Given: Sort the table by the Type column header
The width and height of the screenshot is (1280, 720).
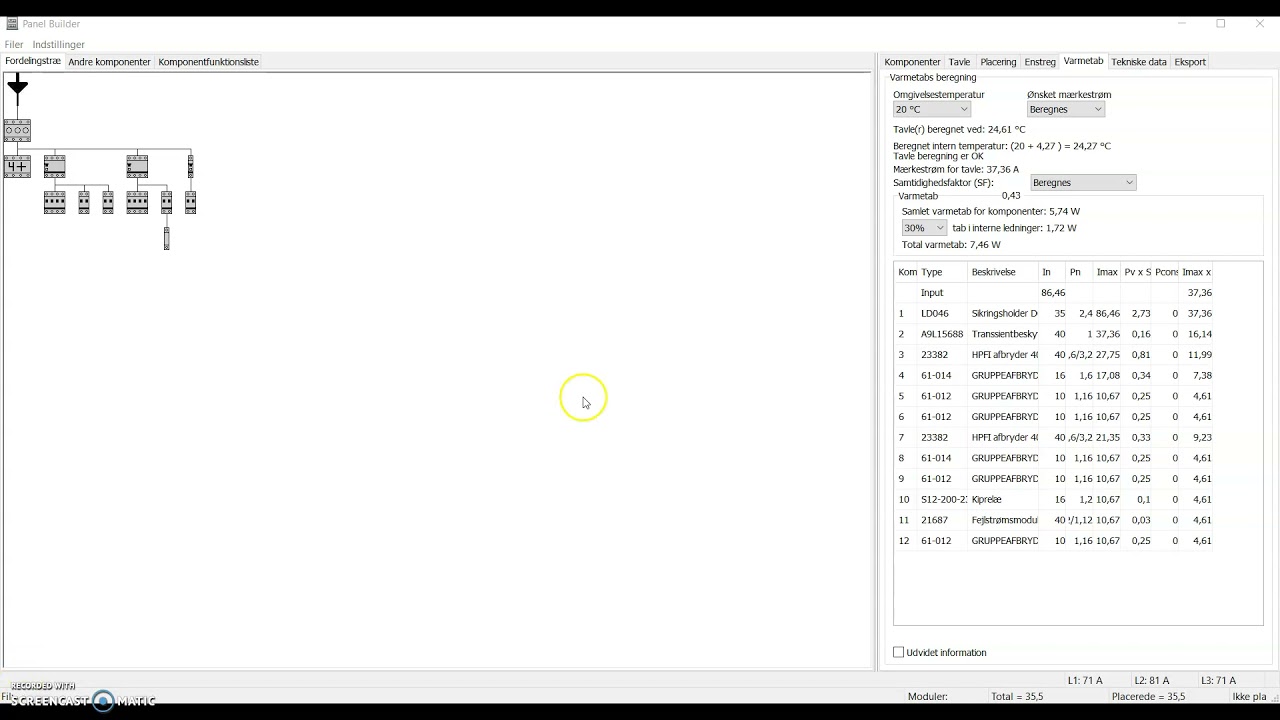Looking at the screenshot, I should [x=942, y=272].
